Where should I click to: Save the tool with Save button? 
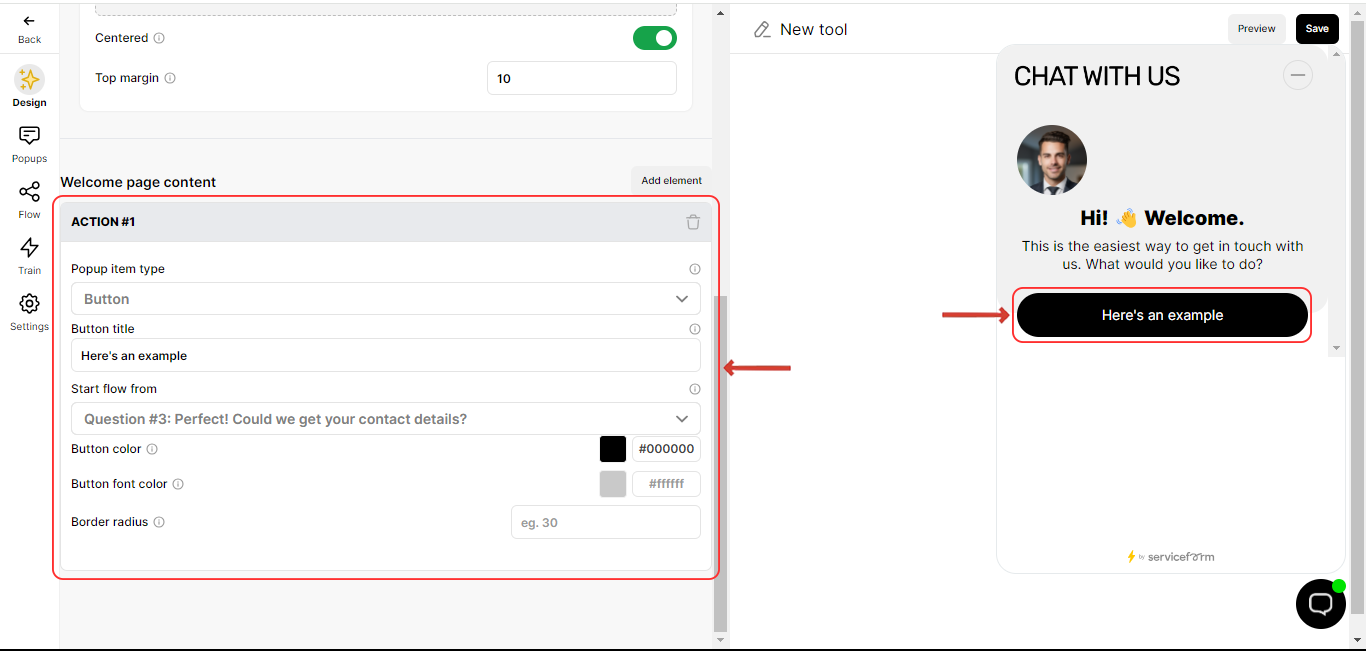point(1317,29)
